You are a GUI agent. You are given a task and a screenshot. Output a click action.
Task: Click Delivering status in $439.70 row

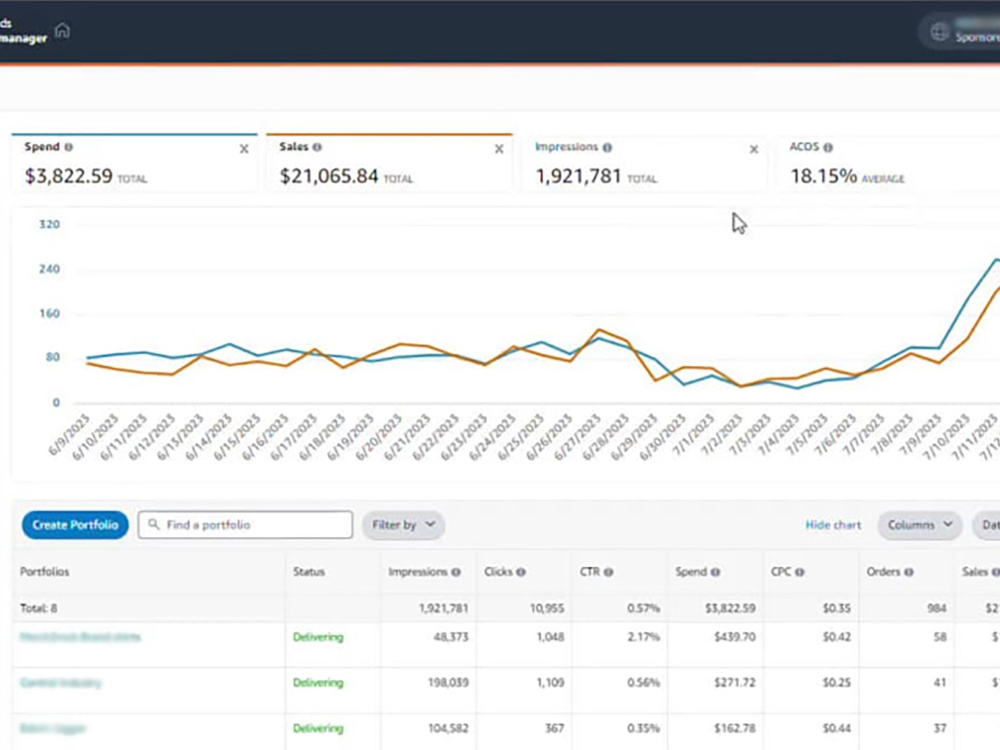coord(318,636)
